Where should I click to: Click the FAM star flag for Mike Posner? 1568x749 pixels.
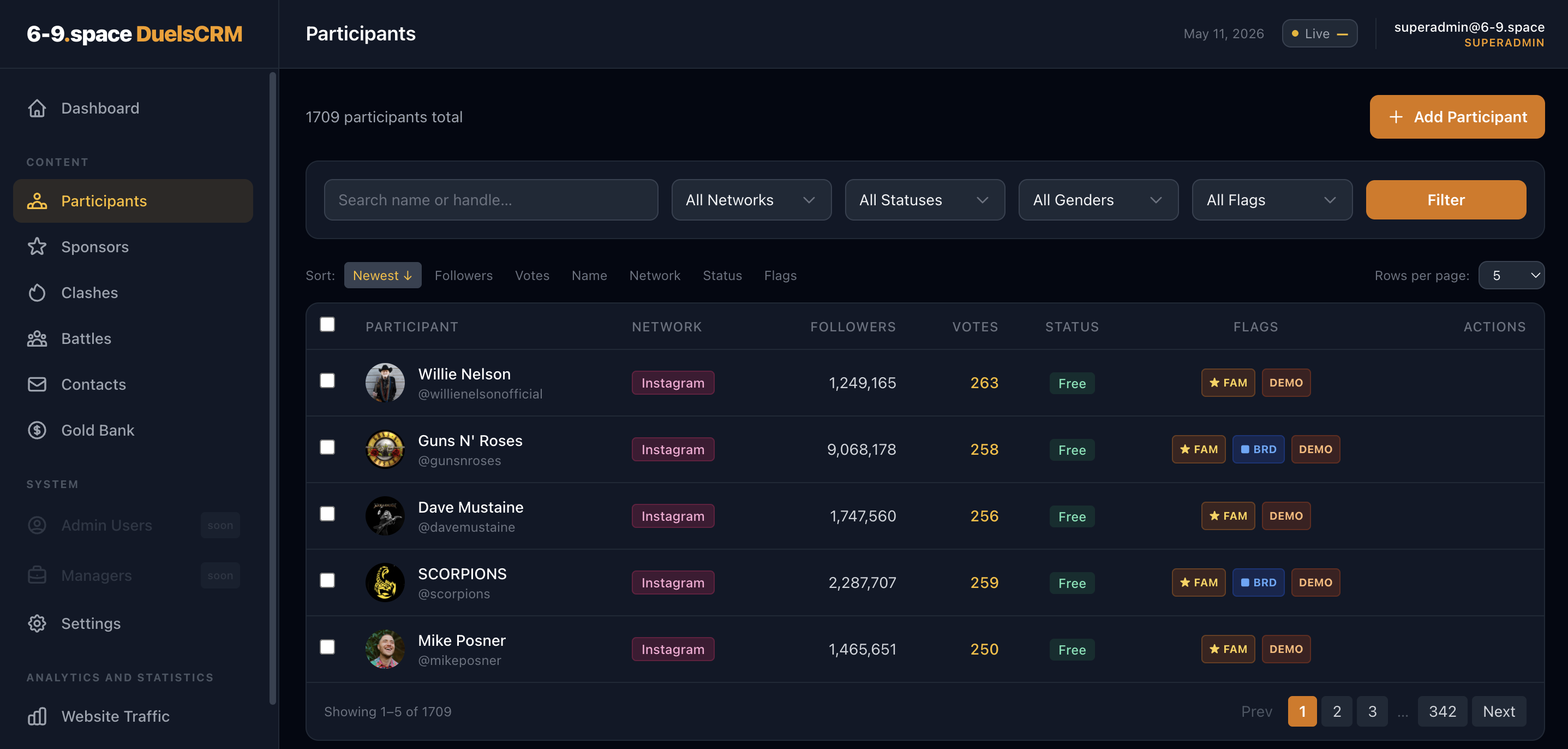1228,649
